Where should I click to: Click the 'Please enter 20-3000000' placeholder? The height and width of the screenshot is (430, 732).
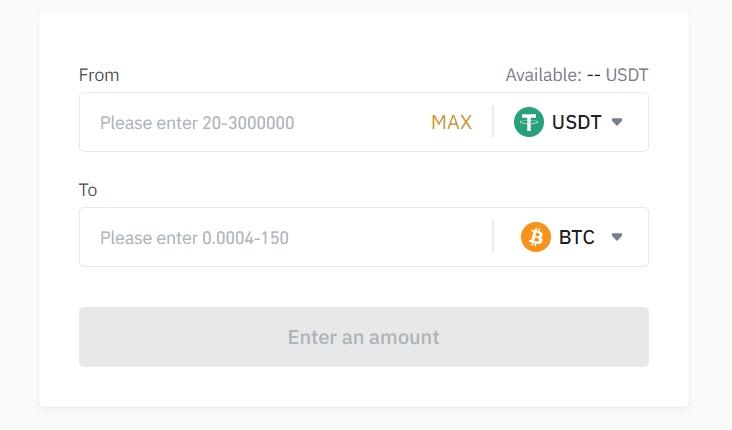pyautogui.click(x=197, y=123)
